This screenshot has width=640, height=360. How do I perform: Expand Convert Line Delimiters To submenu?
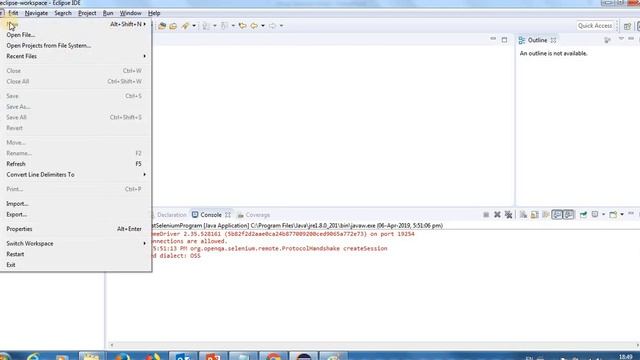[76, 174]
